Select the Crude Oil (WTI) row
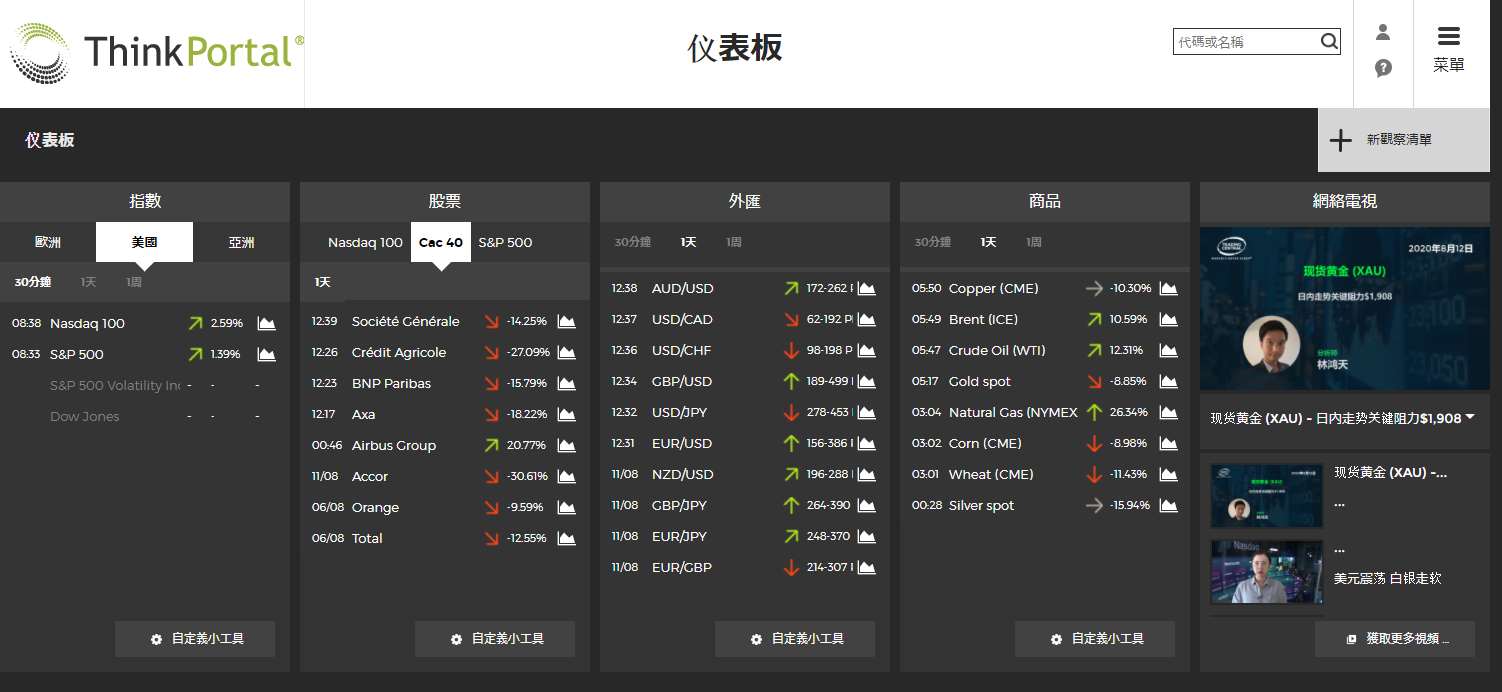This screenshot has height=692, width=1502. tap(1045, 350)
